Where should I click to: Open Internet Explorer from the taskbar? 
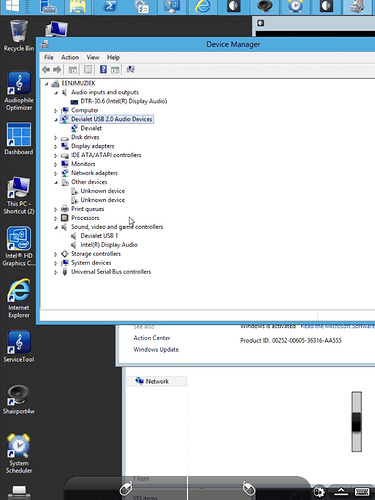[x=203, y=7]
